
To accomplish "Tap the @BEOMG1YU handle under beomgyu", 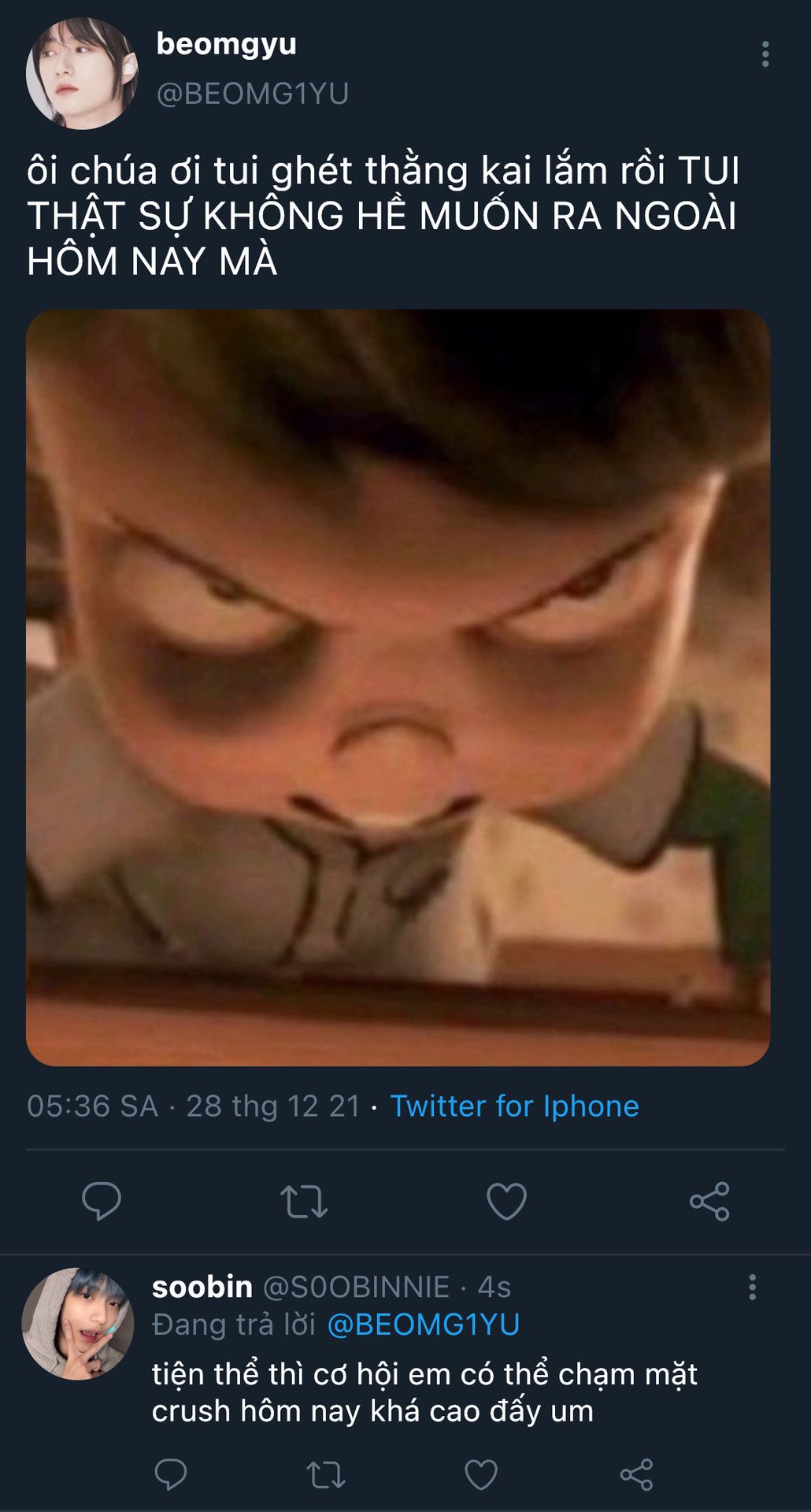I will 253,94.
